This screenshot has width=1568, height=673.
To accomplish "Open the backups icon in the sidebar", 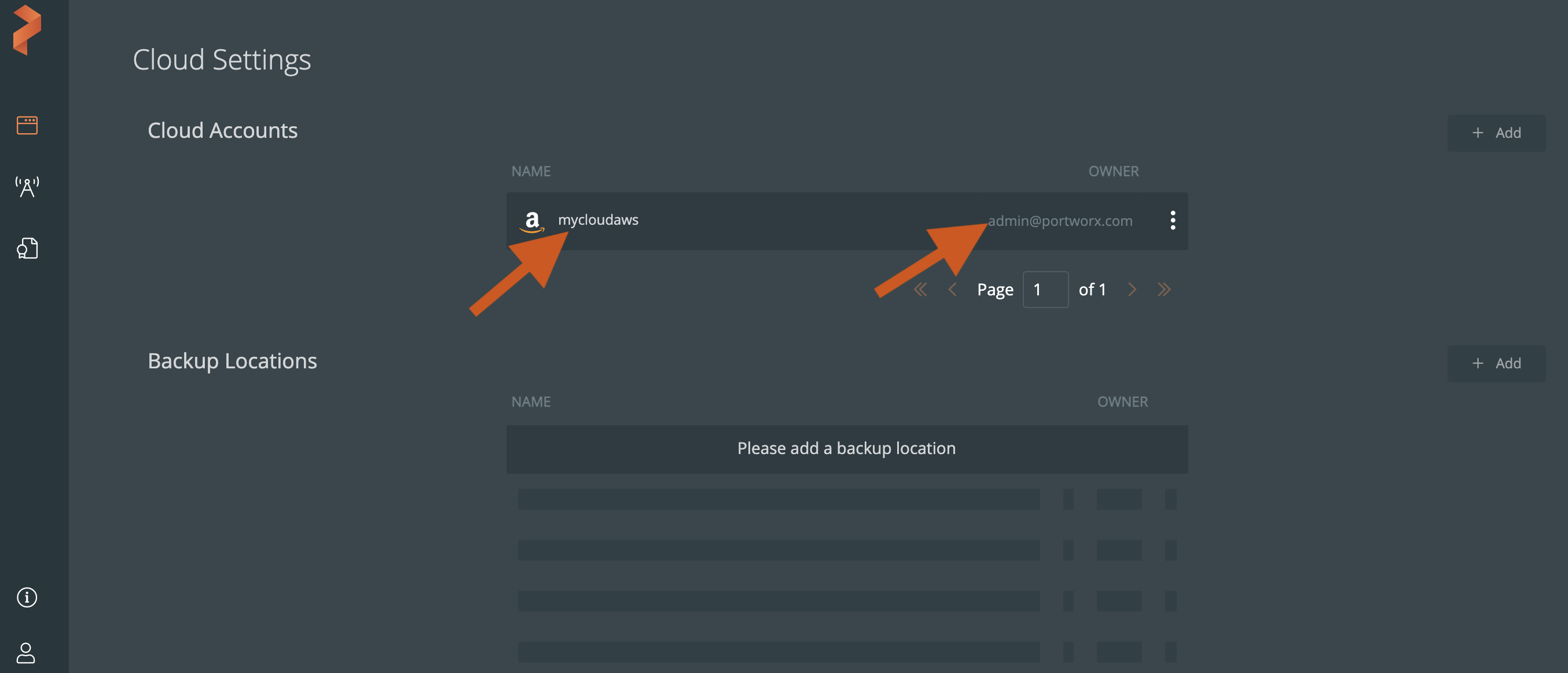I will (27, 248).
